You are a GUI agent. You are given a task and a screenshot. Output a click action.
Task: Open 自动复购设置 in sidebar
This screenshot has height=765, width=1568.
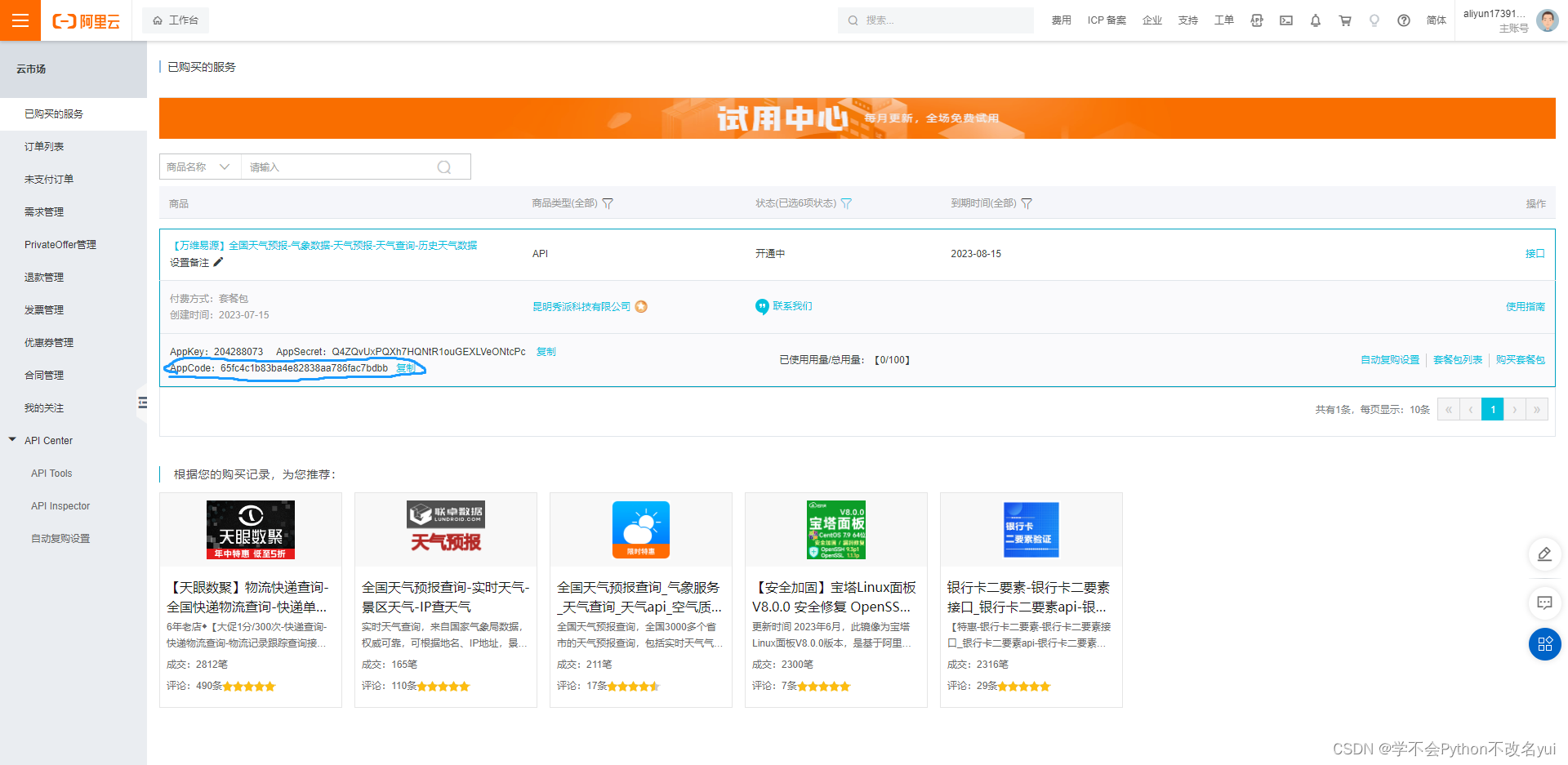tap(60, 538)
